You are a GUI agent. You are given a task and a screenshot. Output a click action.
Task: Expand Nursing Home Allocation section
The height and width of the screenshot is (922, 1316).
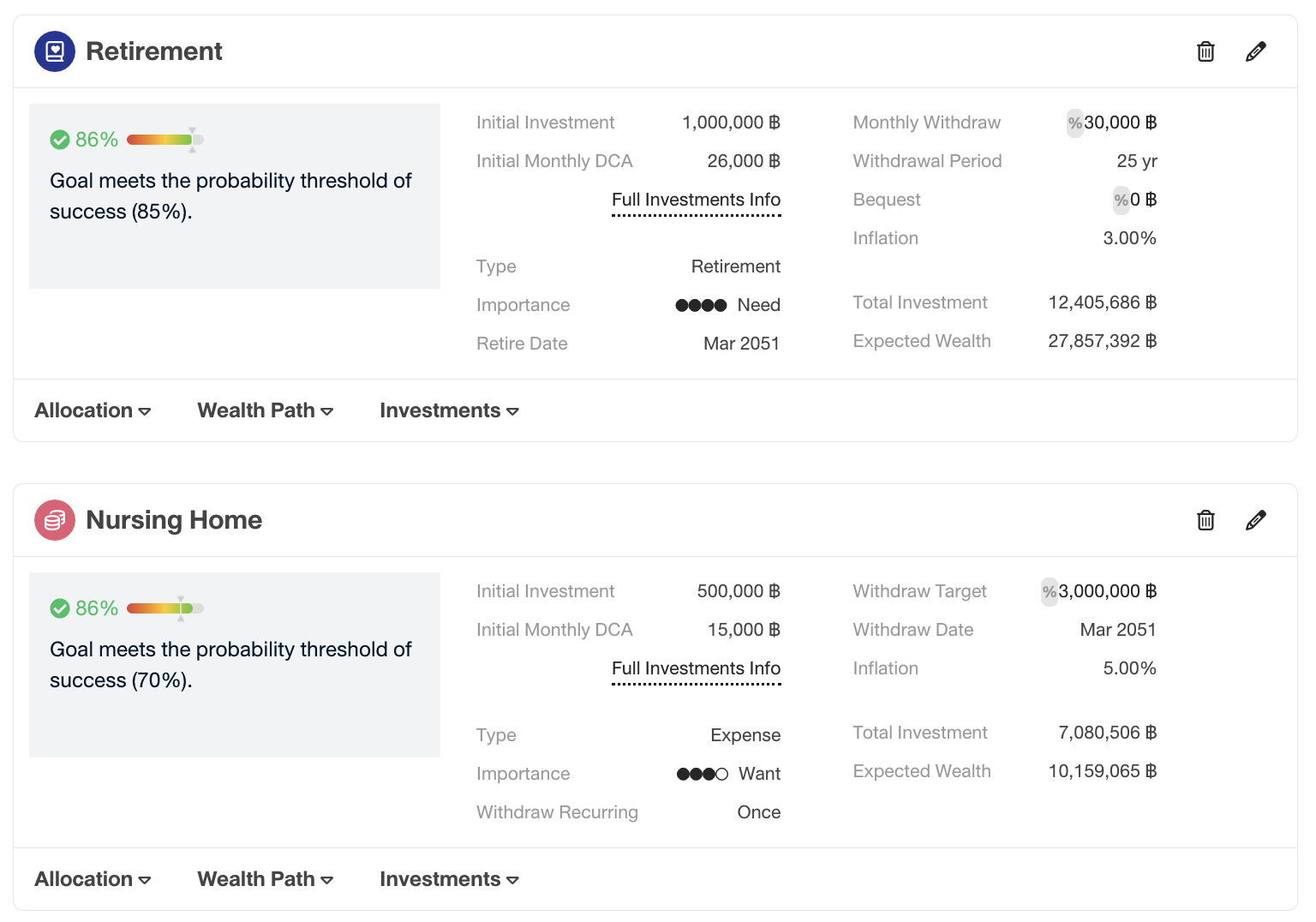(x=93, y=879)
